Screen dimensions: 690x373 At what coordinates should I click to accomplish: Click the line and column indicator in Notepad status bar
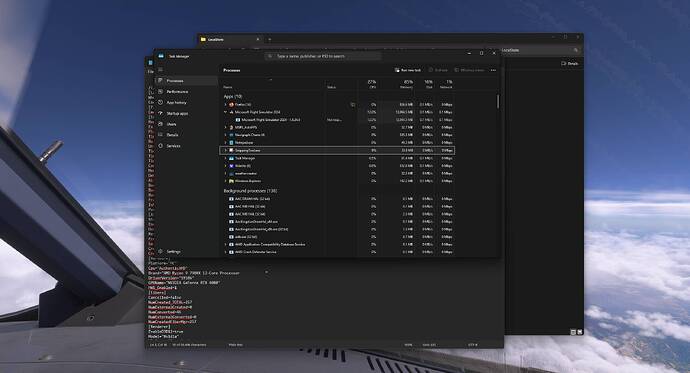[158, 345]
